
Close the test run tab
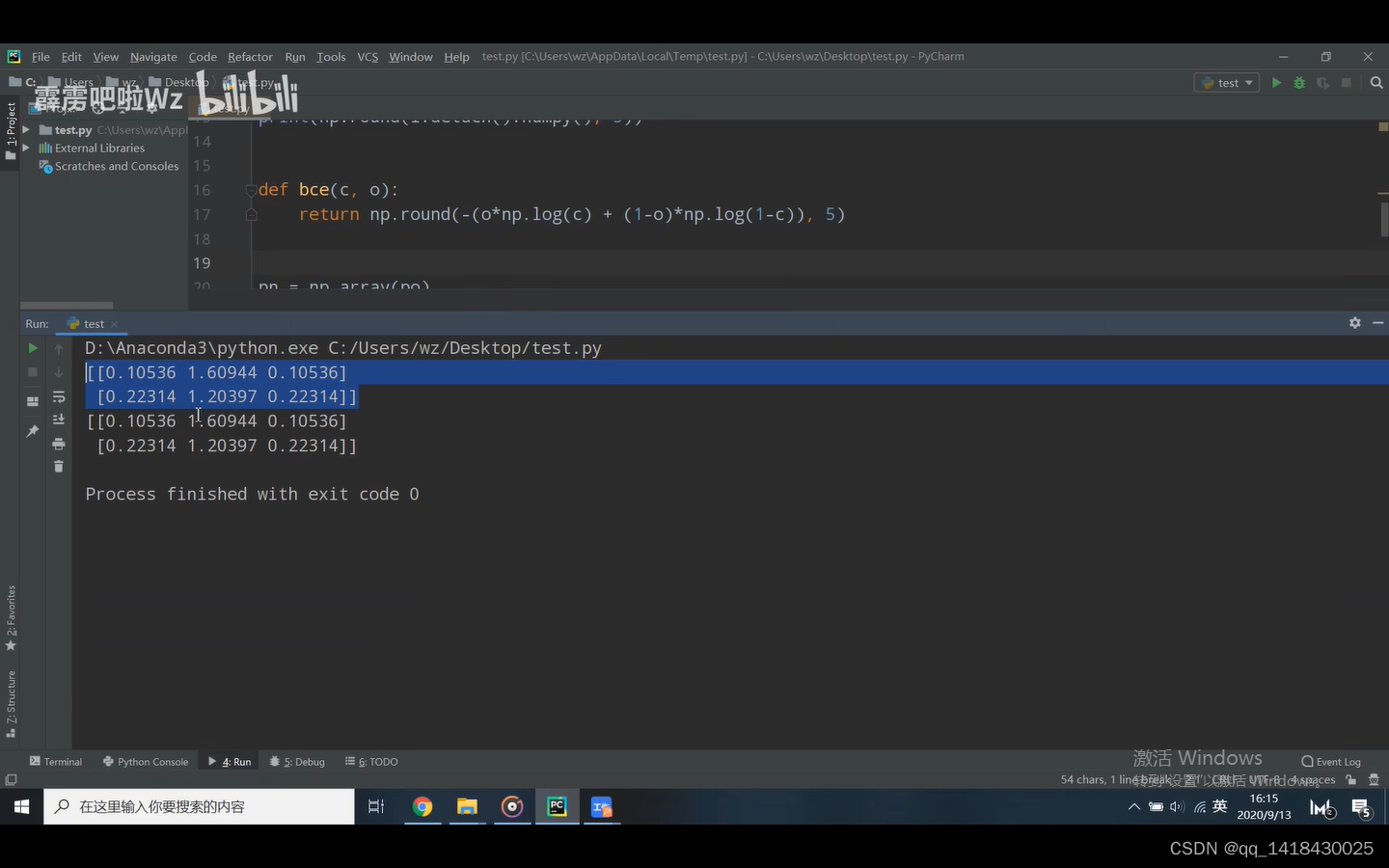(x=114, y=324)
